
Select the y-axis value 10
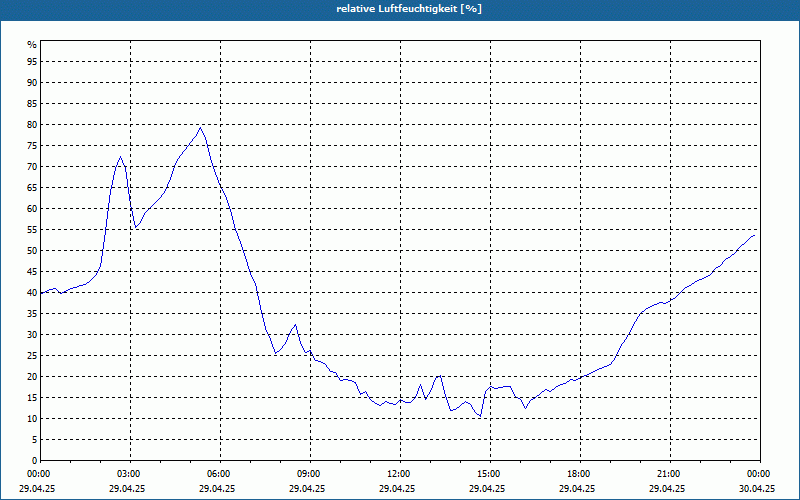(32, 418)
